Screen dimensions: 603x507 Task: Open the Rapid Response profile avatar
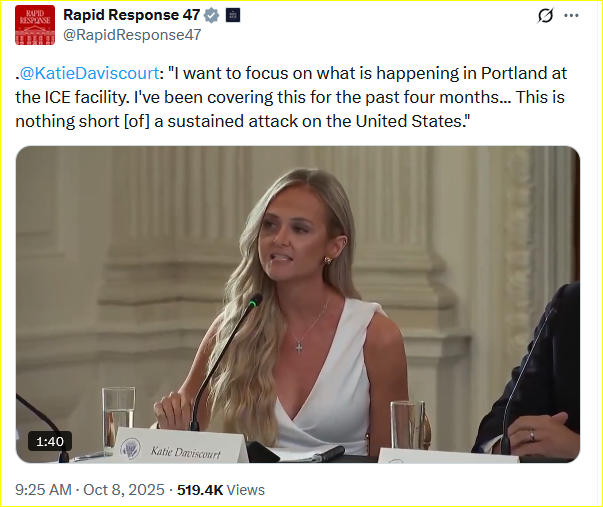coord(35,25)
